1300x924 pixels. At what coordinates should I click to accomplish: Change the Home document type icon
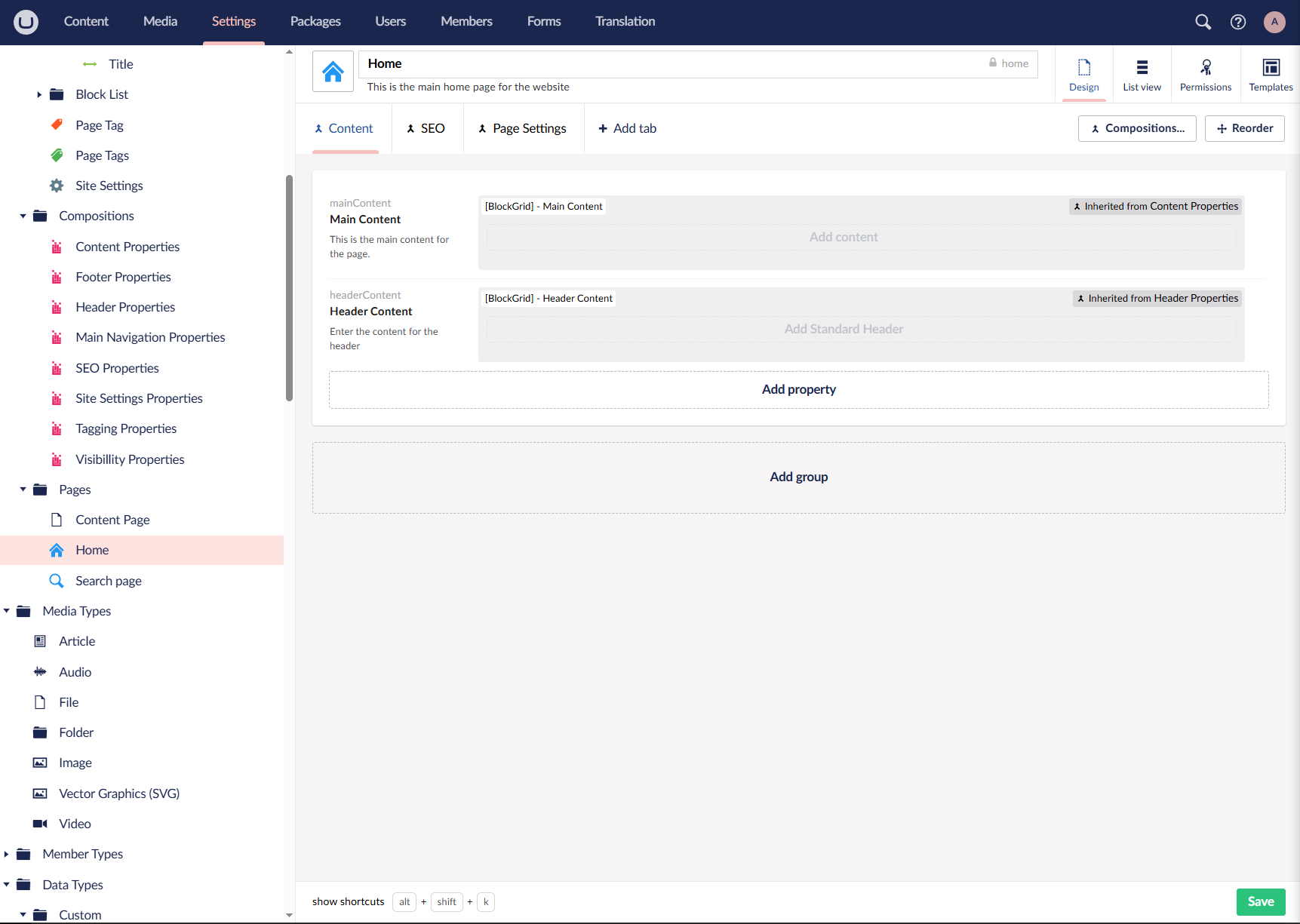coord(333,72)
